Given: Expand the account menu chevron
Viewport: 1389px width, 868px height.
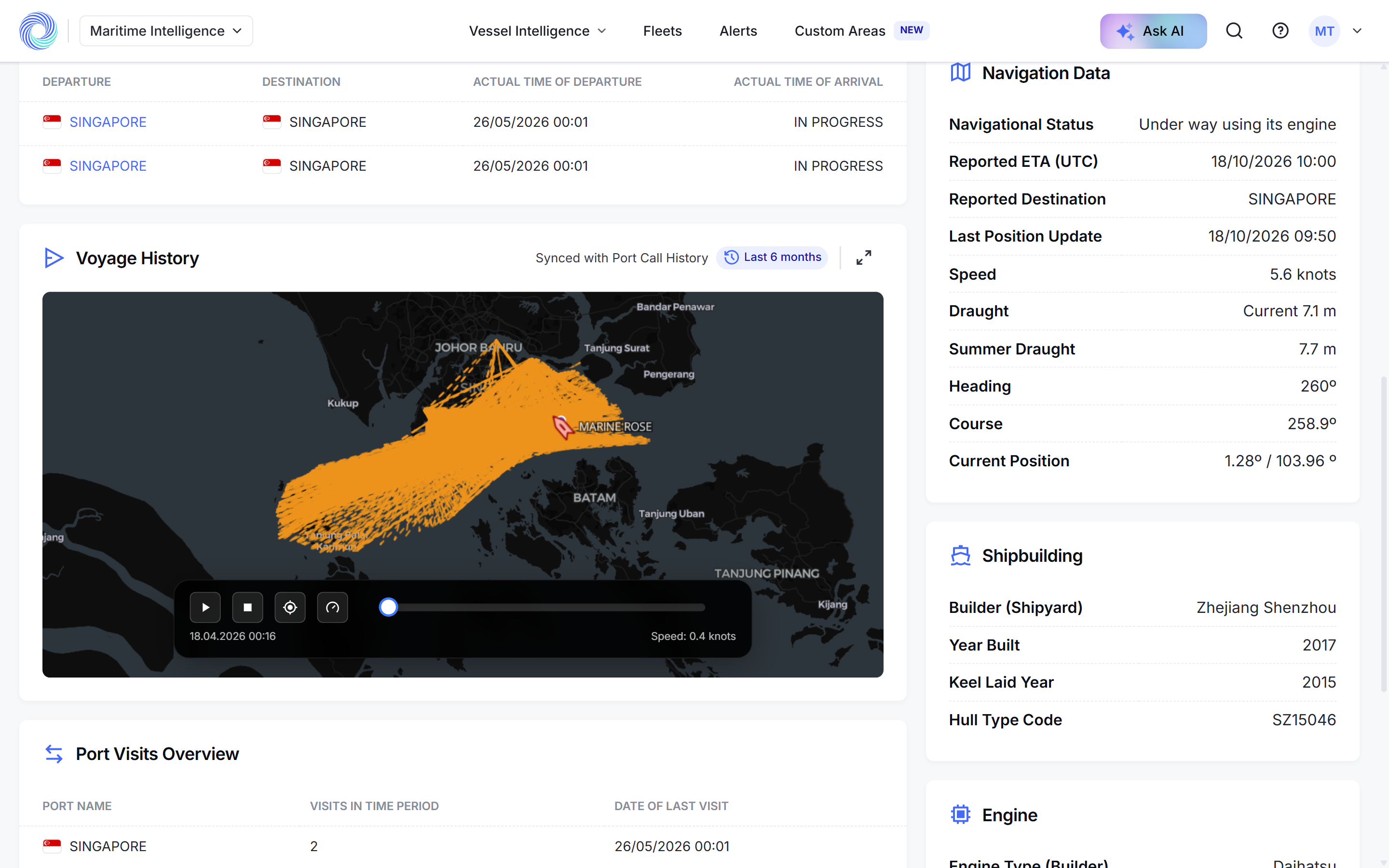Looking at the screenshot, I should click(1358, 31).
